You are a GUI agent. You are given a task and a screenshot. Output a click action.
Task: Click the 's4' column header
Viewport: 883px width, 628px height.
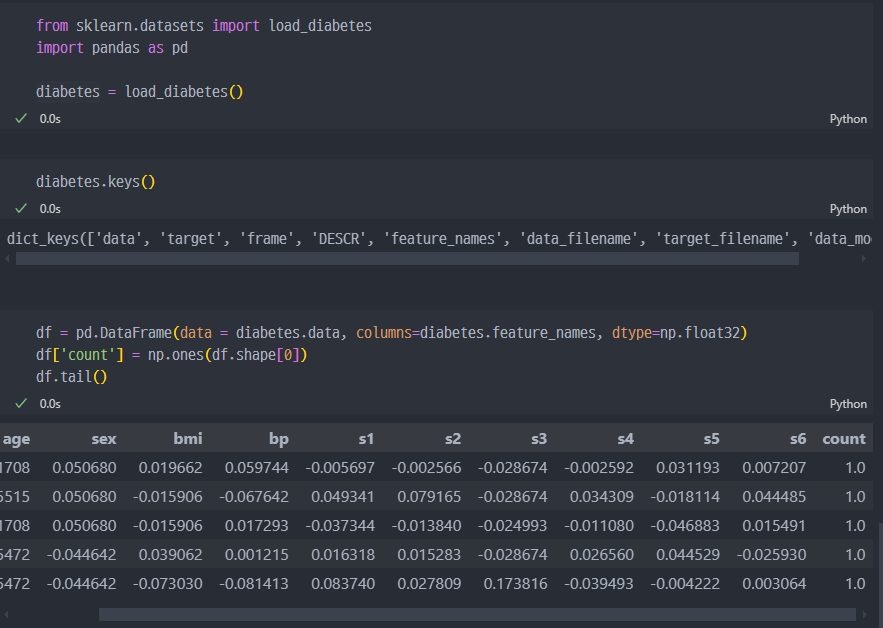click(x=625, y=439)
